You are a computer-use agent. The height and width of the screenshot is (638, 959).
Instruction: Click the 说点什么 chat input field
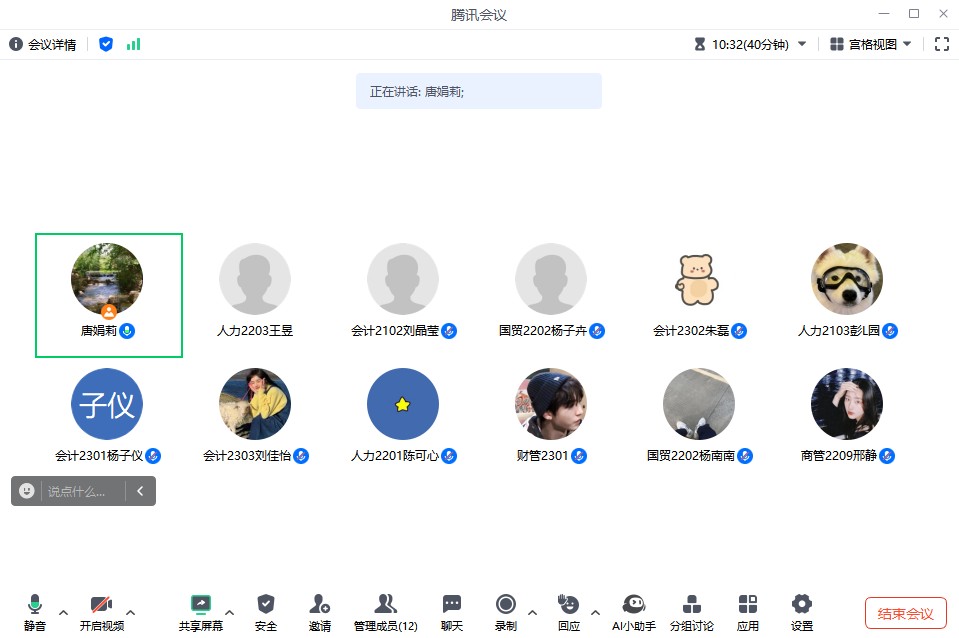pos(78,491)
